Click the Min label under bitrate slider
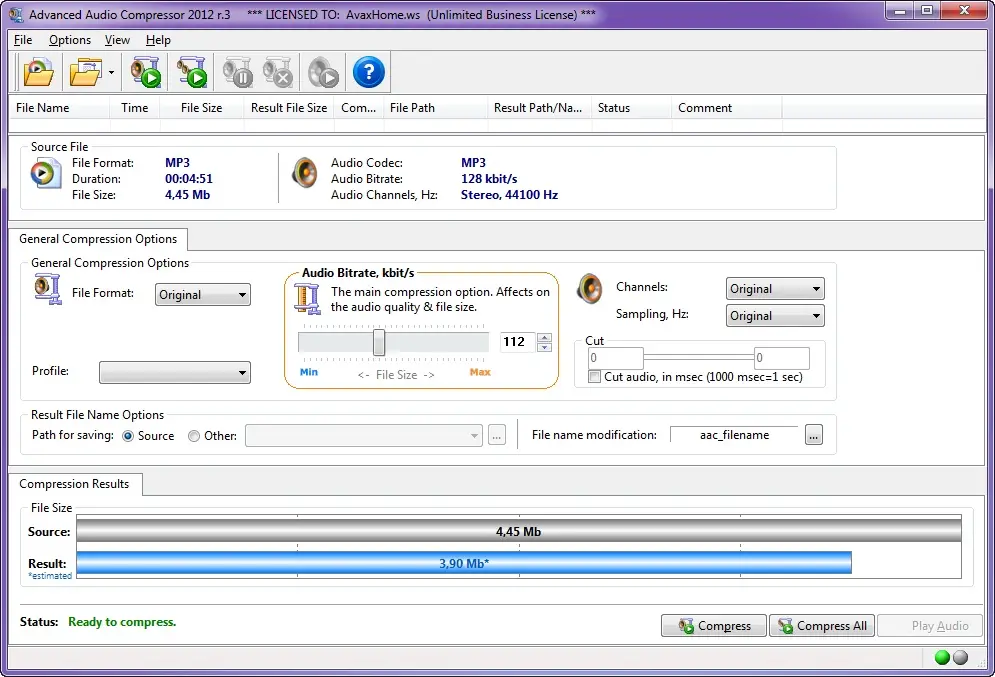Image resolution: width=995 pixels, height=677 pixels. click(309, 372)
